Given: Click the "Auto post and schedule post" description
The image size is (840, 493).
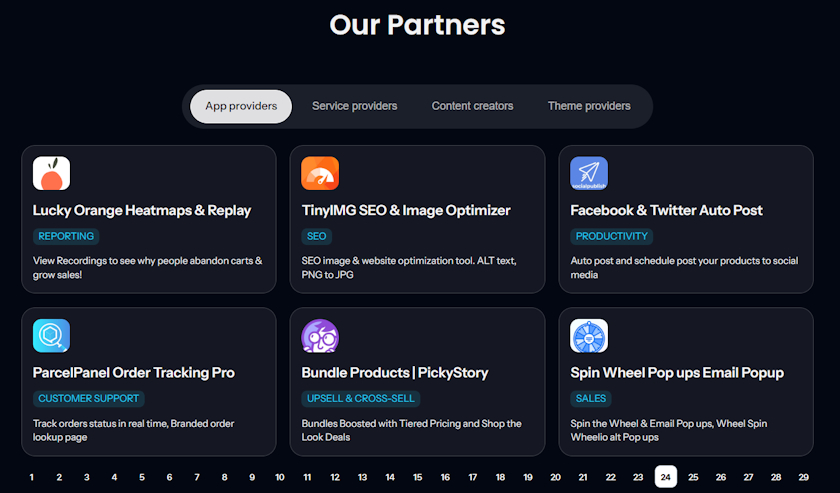Looking at the screenshot, I should tap(685, 268).
